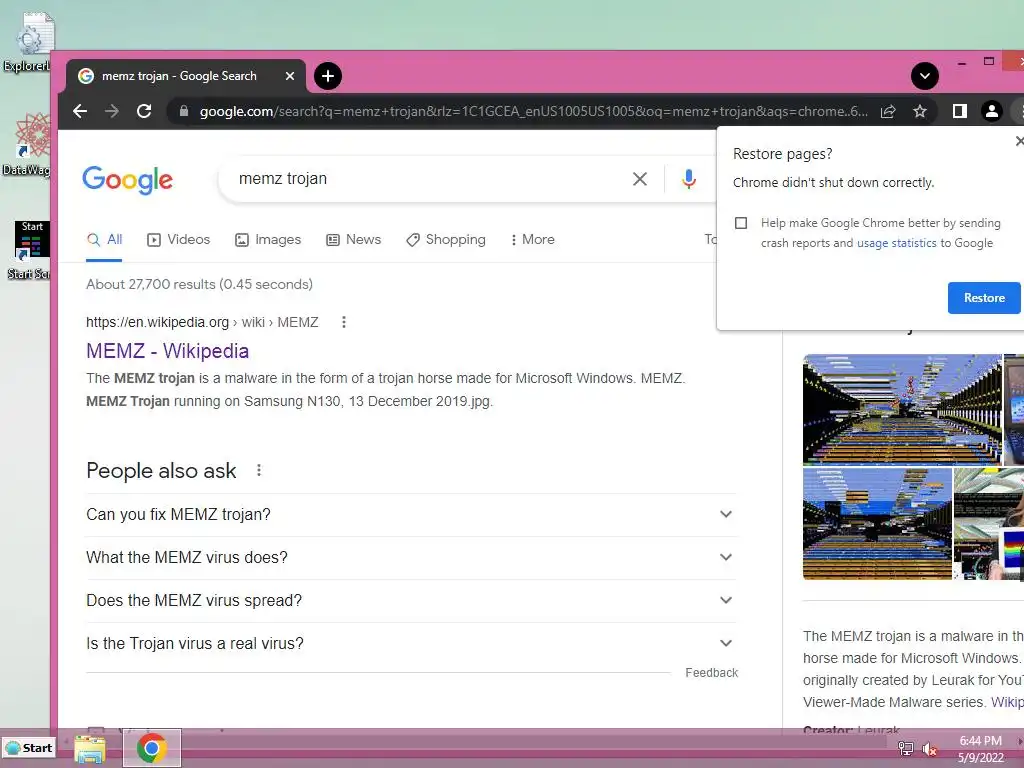Open the lower-right laptop photo thumbnail
1024x768 pixels.
point(989,524)
